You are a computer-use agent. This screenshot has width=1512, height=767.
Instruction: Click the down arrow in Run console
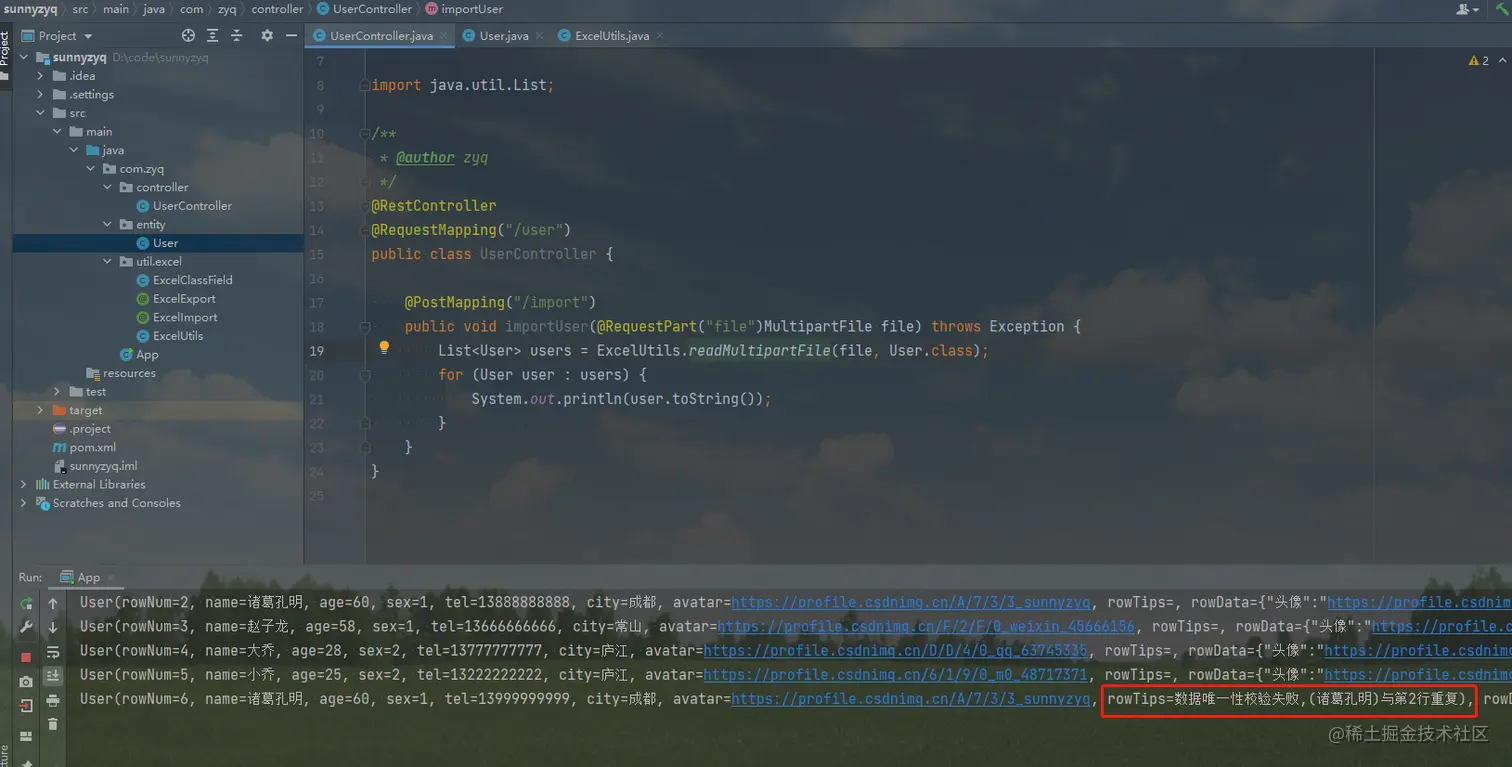pyautogui.click(x=53, y=627)
